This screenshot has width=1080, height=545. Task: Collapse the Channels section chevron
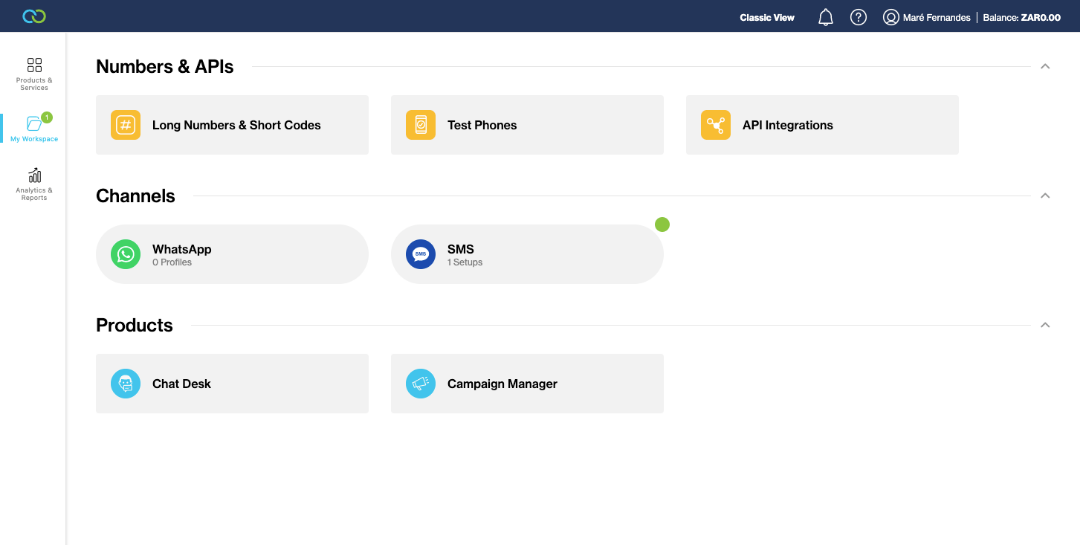coord(1045,196)
